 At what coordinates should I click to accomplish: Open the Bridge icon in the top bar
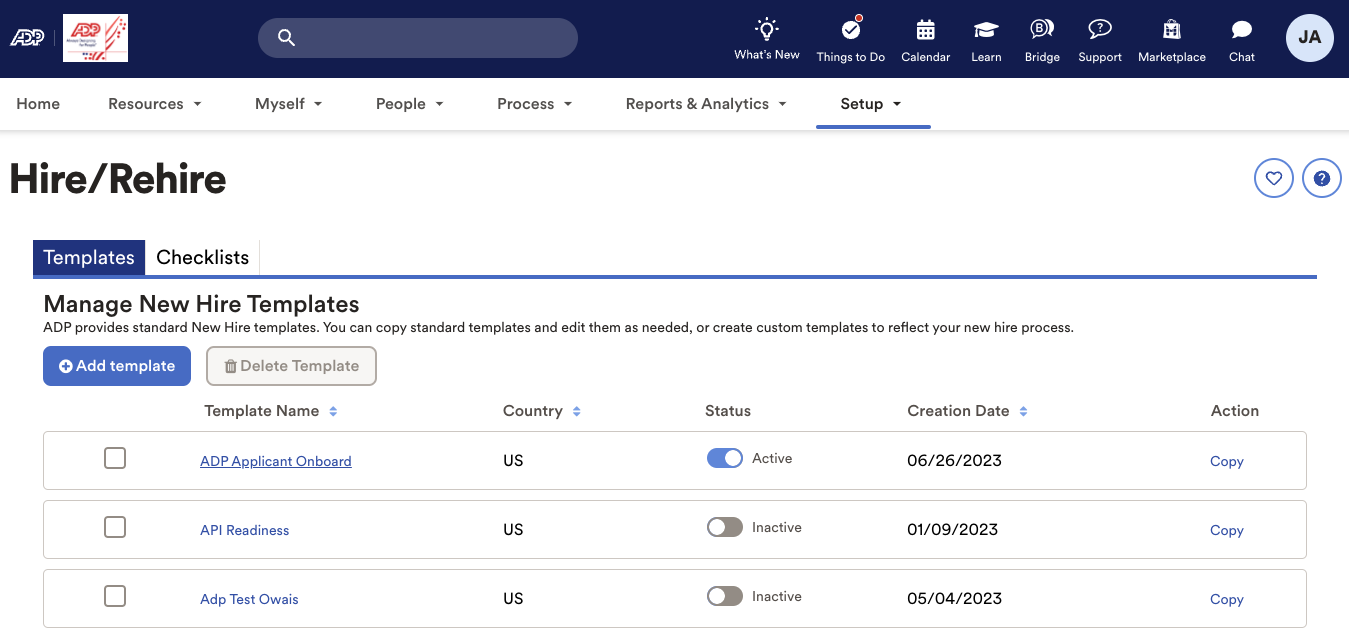click(1041, 32)
